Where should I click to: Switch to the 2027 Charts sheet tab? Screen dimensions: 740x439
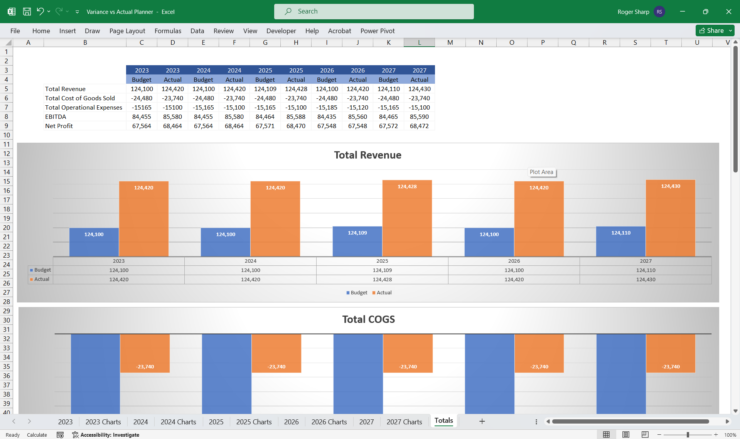404,422
